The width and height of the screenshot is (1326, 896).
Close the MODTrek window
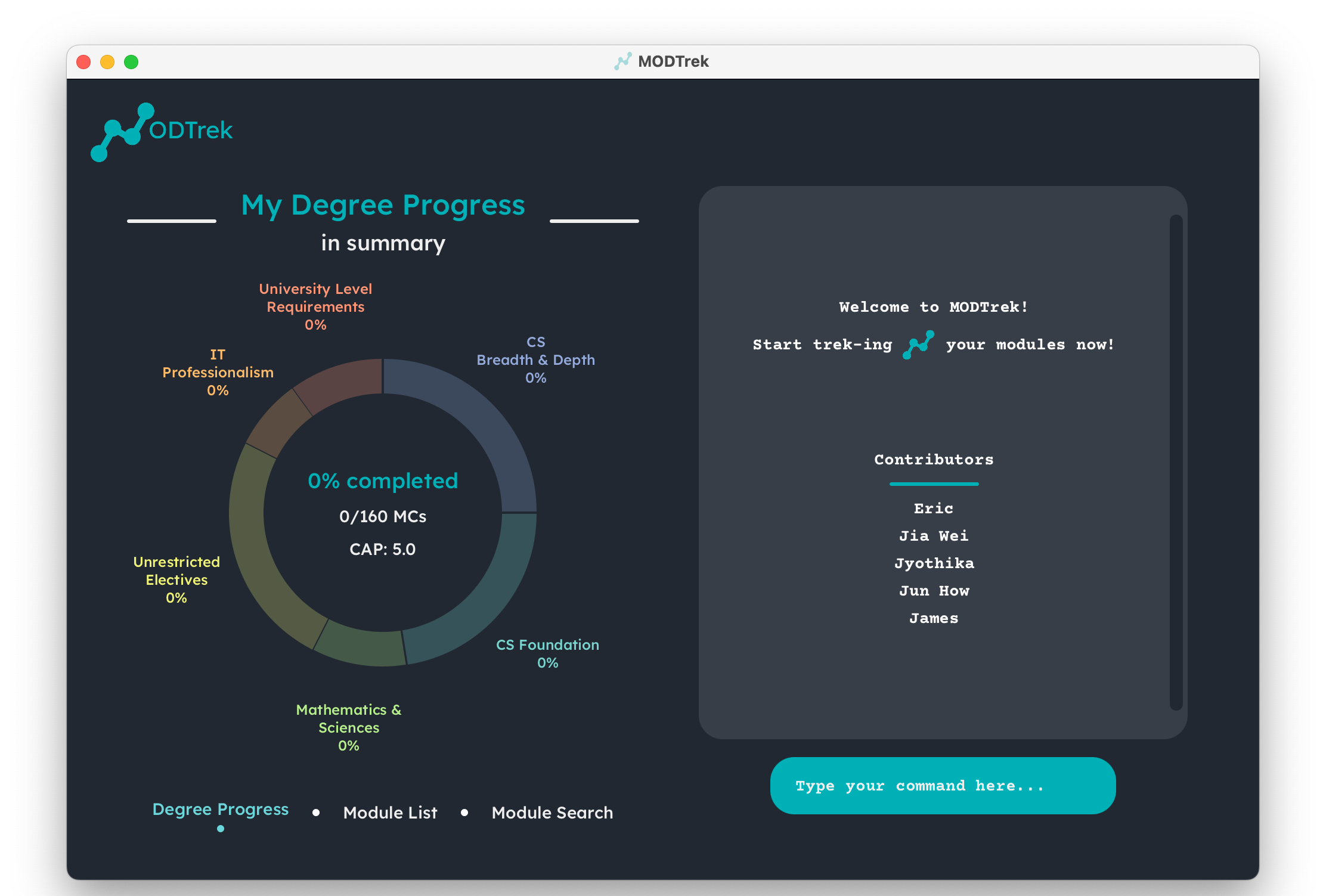83,62
